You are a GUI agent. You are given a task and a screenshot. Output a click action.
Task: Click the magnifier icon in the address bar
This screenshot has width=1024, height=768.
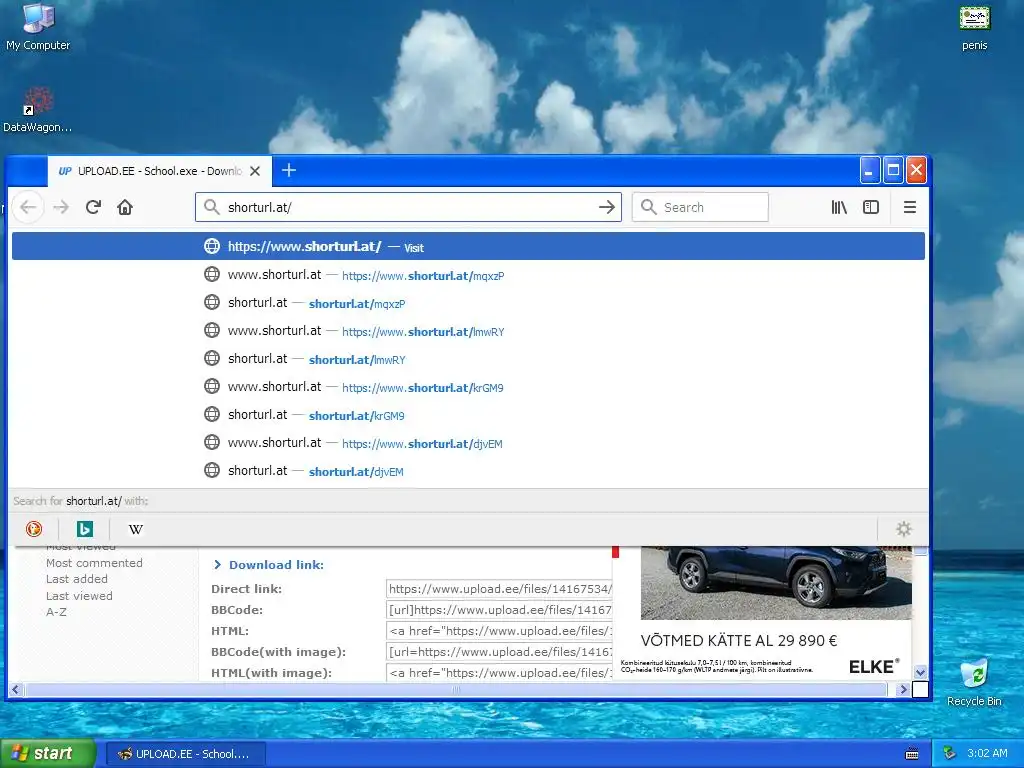coord(212,208)
